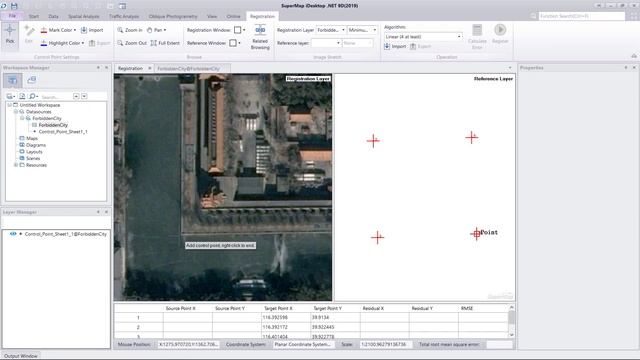Screen dimensions: 640x360
Task: Collapse the Datasources tree node
Action: 16,111
